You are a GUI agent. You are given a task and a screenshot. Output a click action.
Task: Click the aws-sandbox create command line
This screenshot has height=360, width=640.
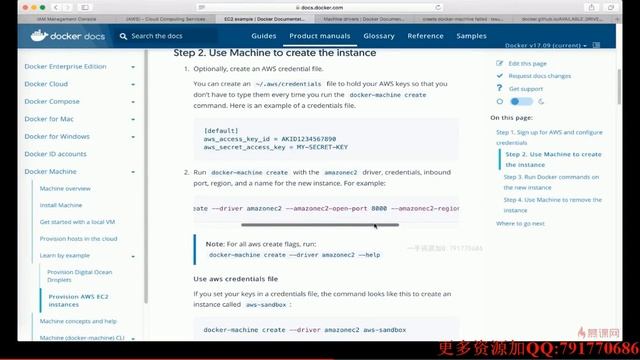point(304,330)
